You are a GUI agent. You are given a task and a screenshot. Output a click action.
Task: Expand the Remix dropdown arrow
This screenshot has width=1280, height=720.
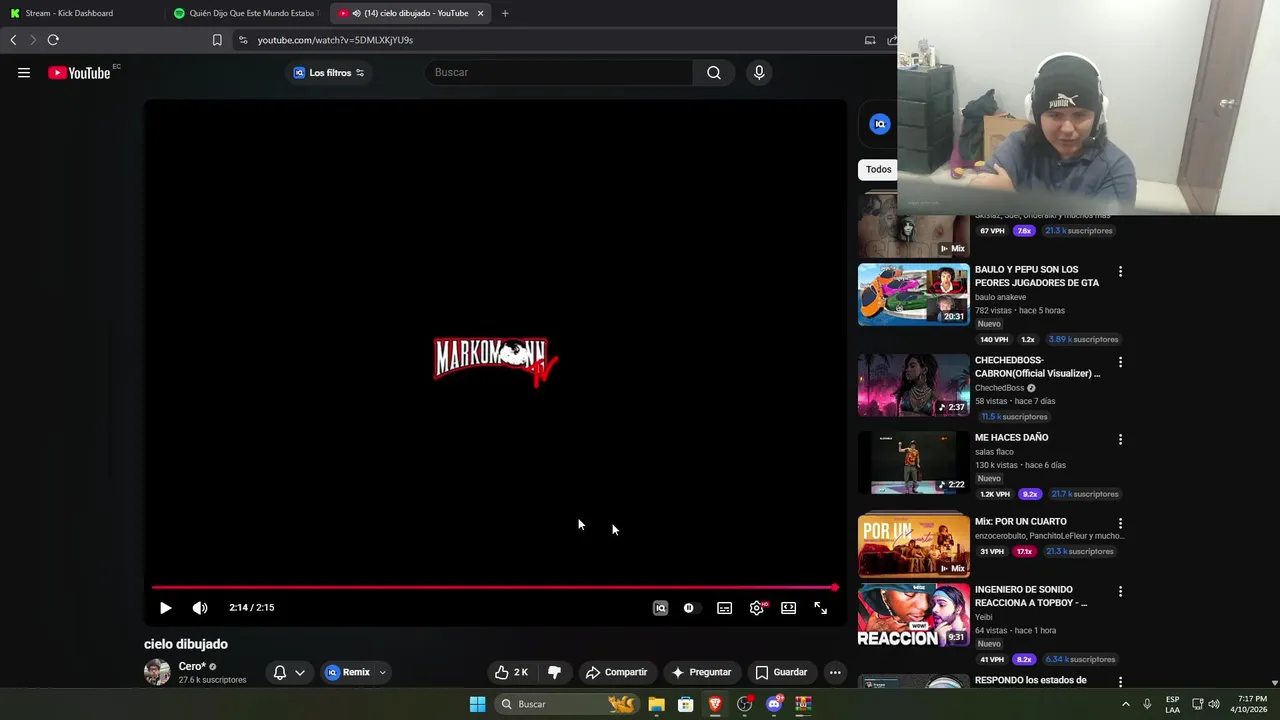(x=382, y=672)
